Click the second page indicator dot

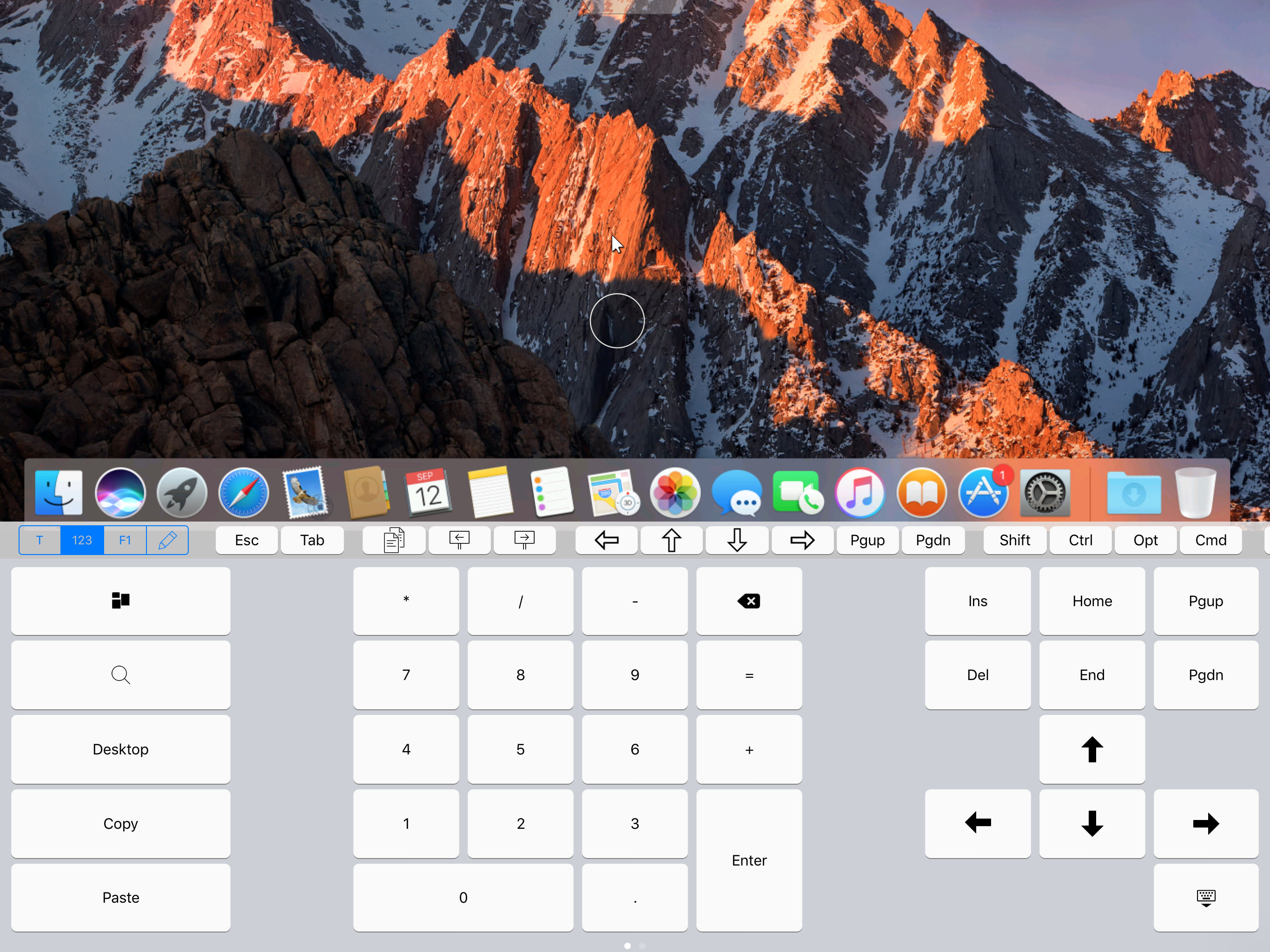click(x=642, y=945)
